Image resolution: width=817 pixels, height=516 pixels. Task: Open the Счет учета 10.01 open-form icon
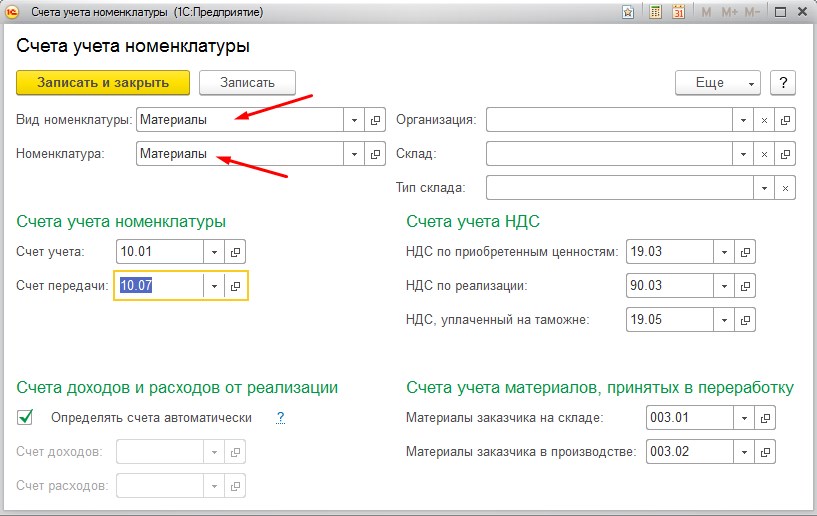(x=235, y=252)
